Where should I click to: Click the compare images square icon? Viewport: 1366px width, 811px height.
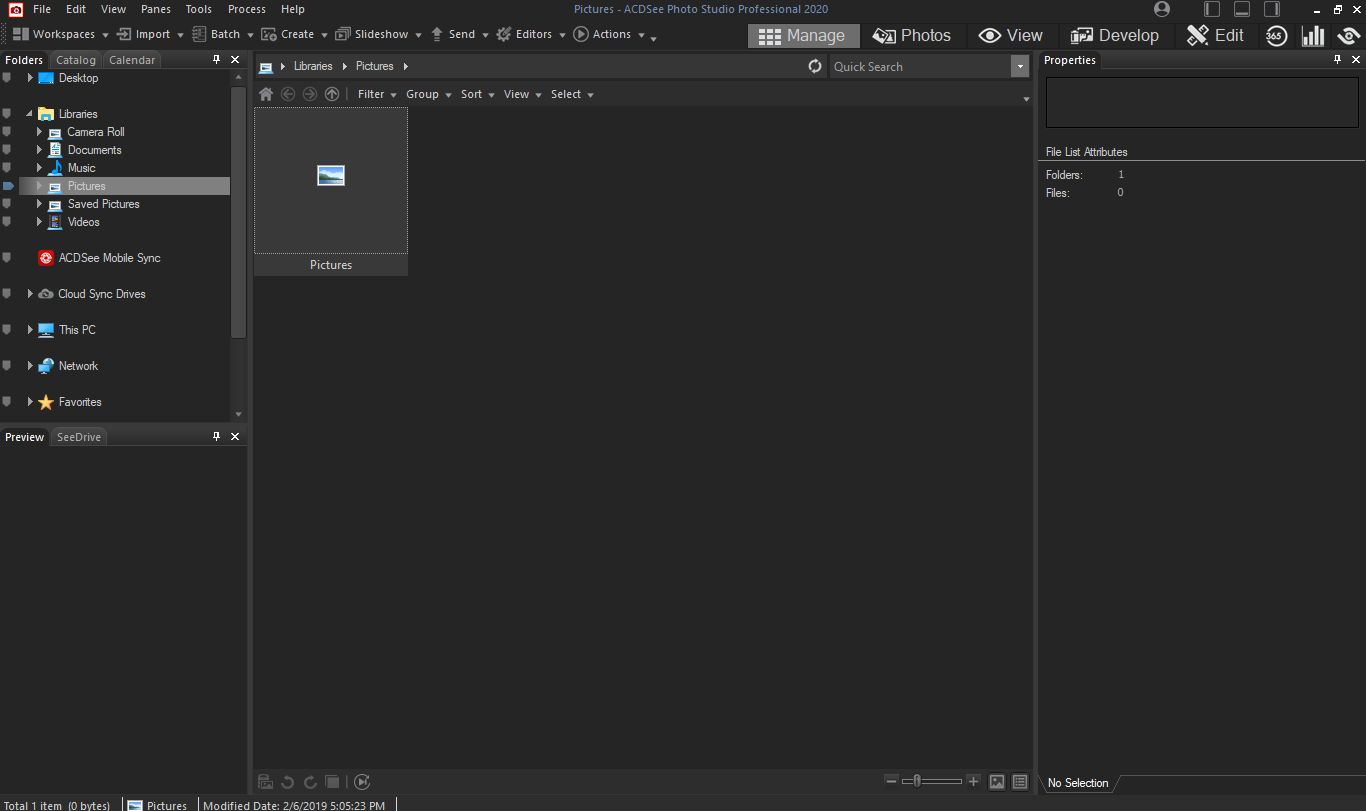coord(332,782)
